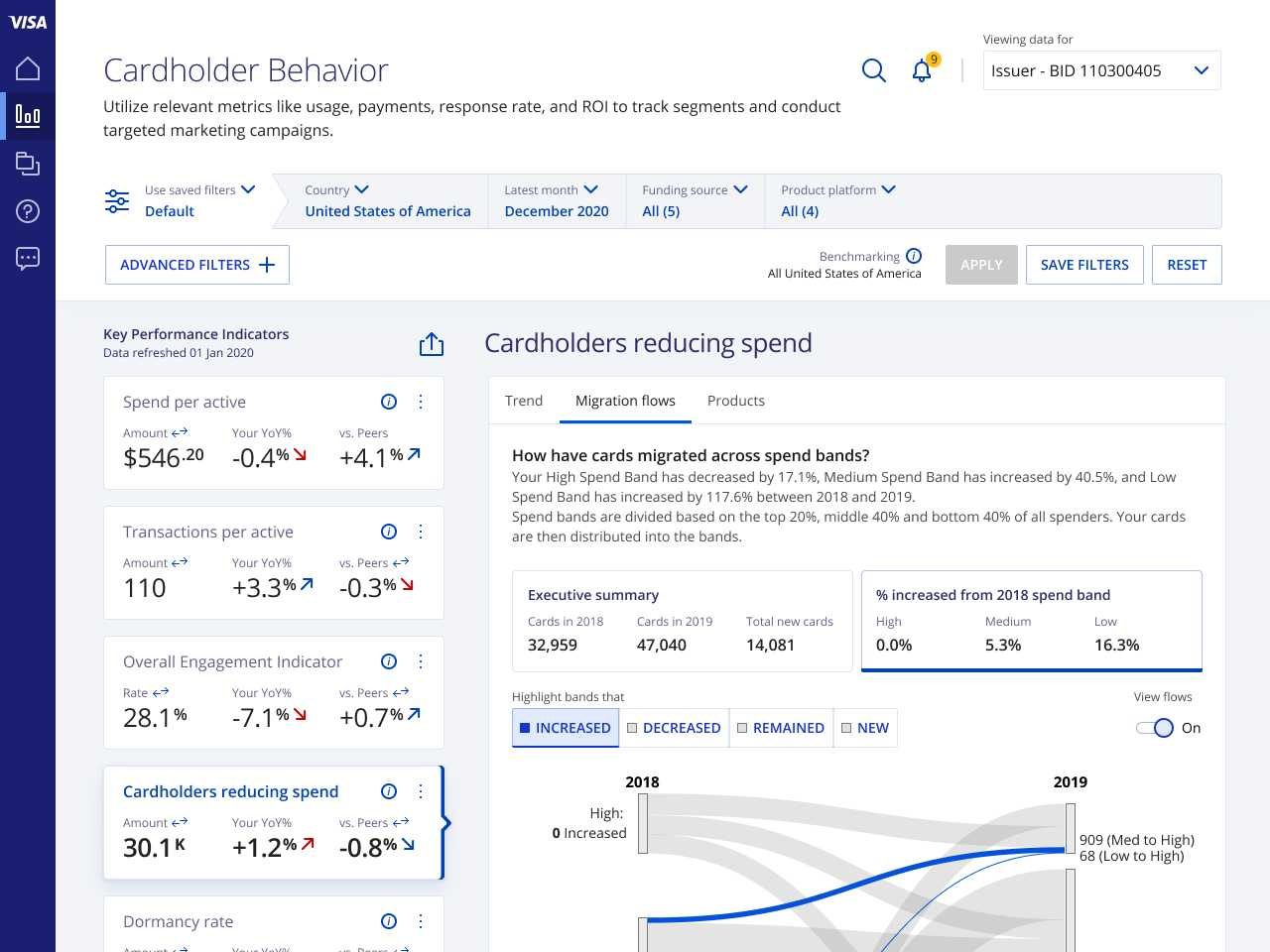Image resolution: width=1270 pixels, height=952 pixels.
Task: Open the Dormancy rate KPI card
Action: [274, 924]
